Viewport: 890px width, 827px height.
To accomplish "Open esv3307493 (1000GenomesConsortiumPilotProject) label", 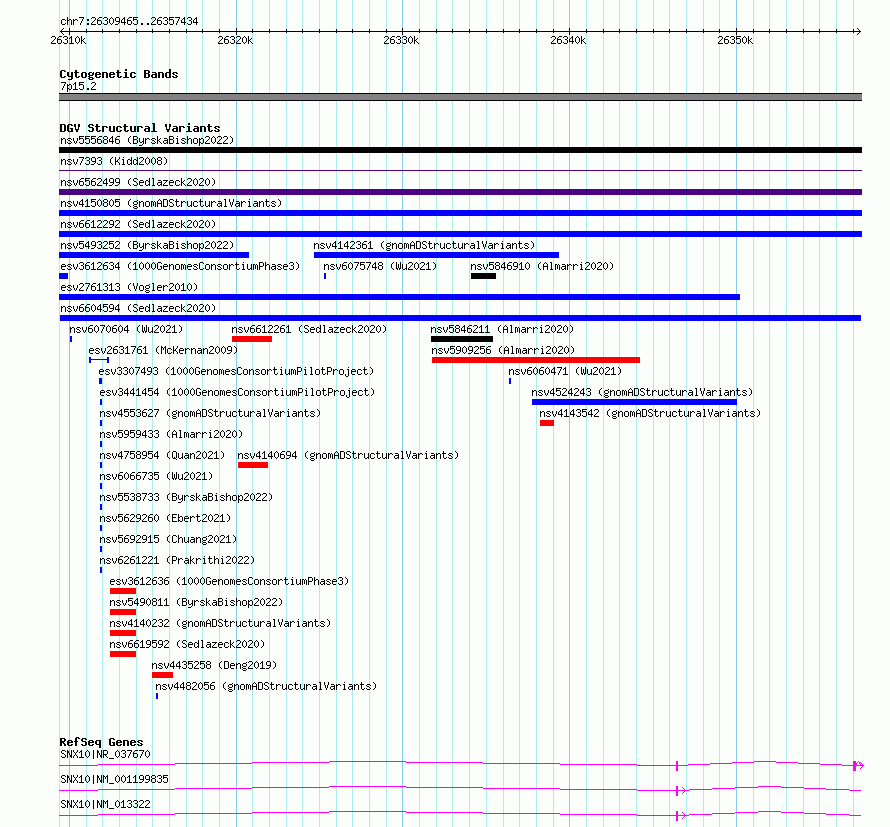I will [x=236, y=371].
